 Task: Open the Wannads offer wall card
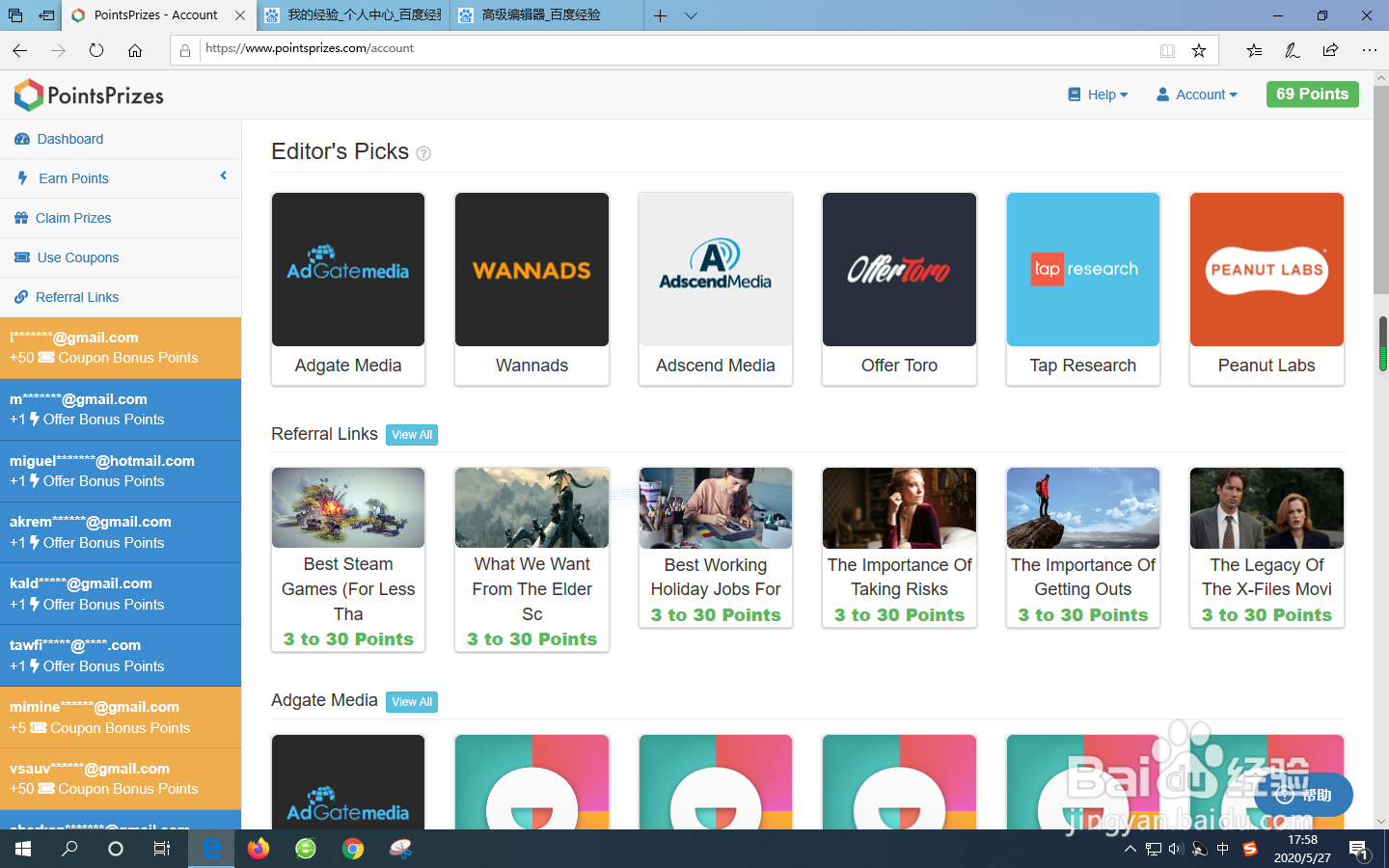[531, 288]
